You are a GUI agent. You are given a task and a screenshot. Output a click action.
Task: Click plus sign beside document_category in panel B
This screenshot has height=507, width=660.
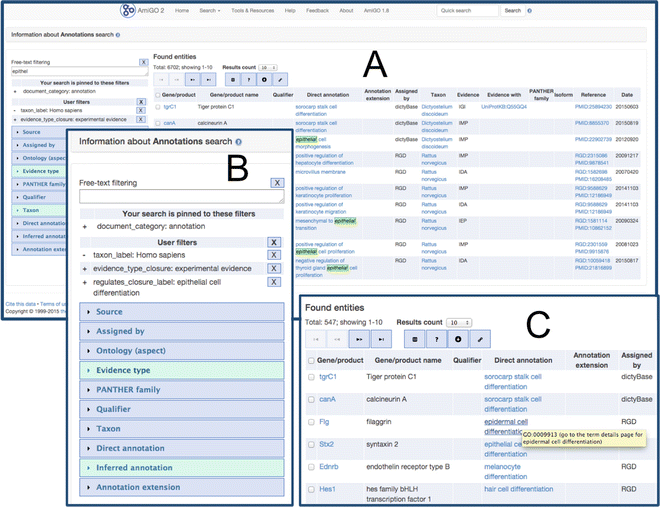tap(85, 227)
